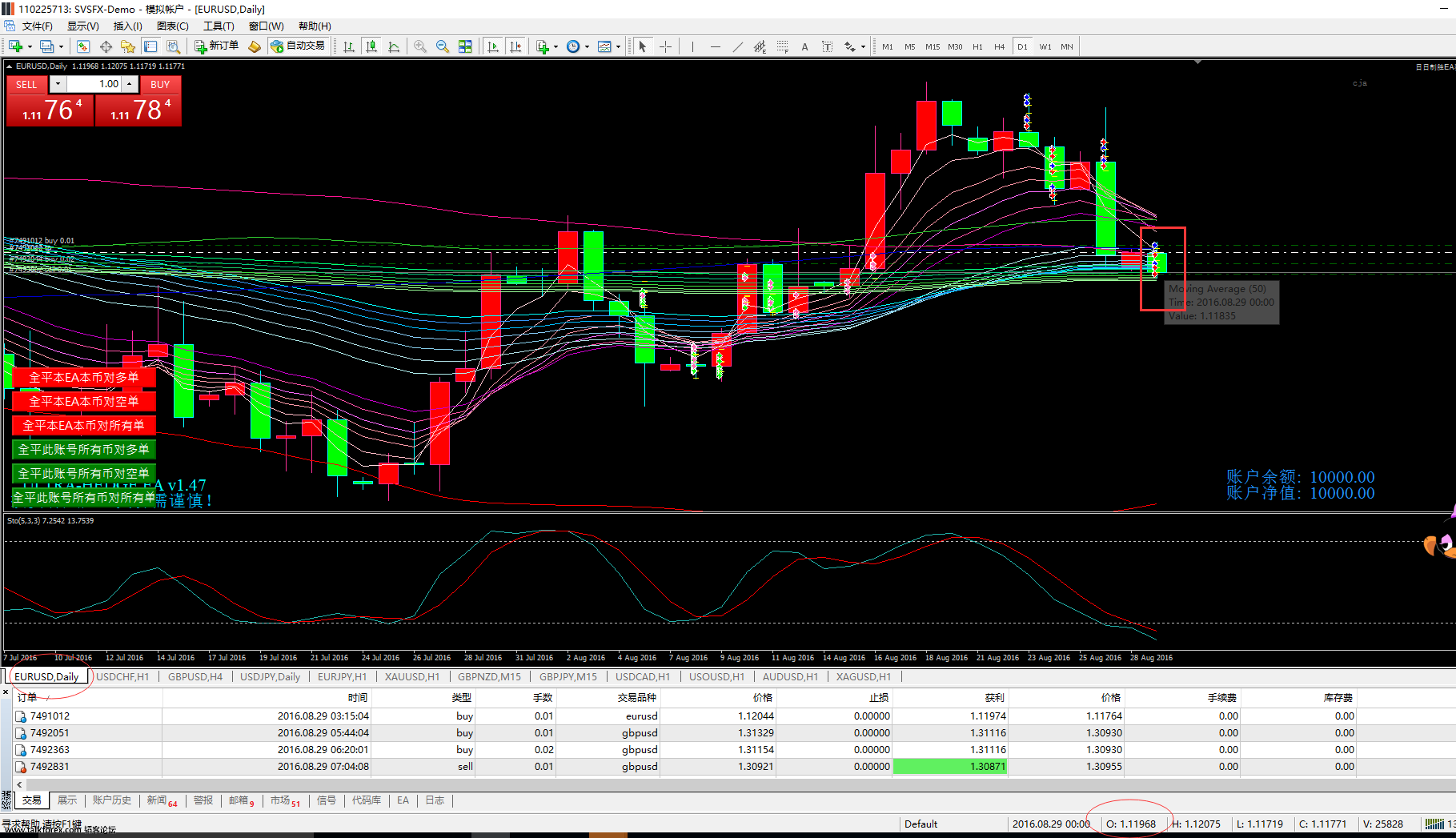Toggle chart auto scroll icon
This screenshot has width=1456, height=838.
(x=493, y=46)
